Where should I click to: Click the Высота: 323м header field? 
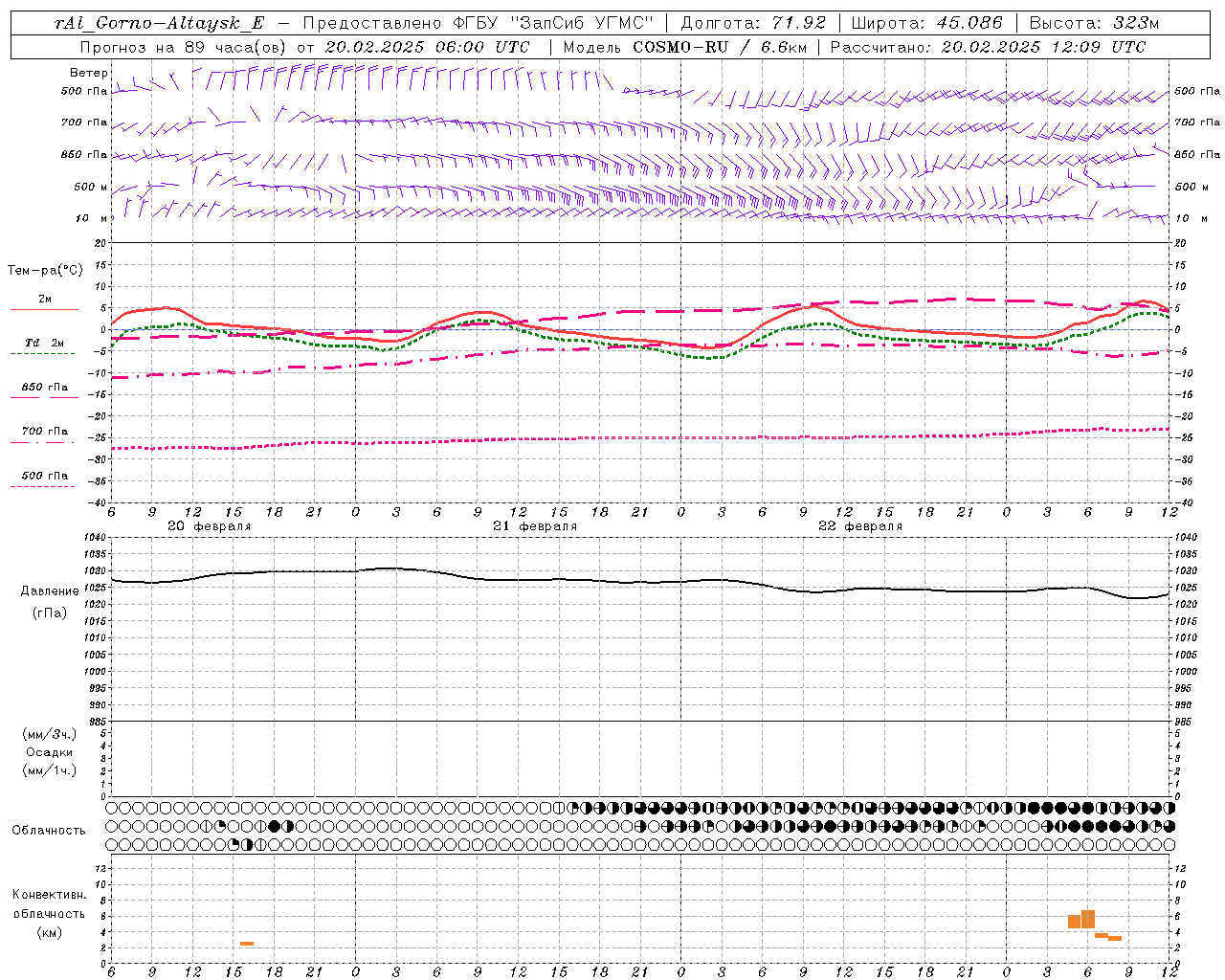point(1095,23)
